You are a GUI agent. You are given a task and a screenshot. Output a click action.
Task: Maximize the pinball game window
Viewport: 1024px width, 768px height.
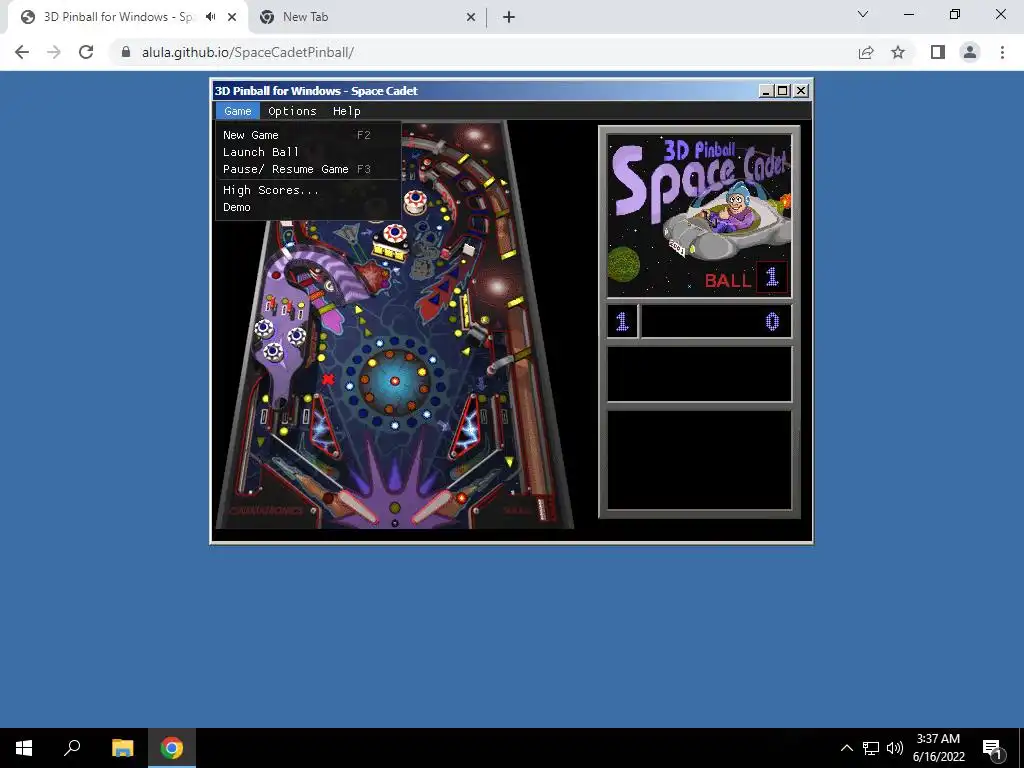pyautogui.click(x=783, y=91)
